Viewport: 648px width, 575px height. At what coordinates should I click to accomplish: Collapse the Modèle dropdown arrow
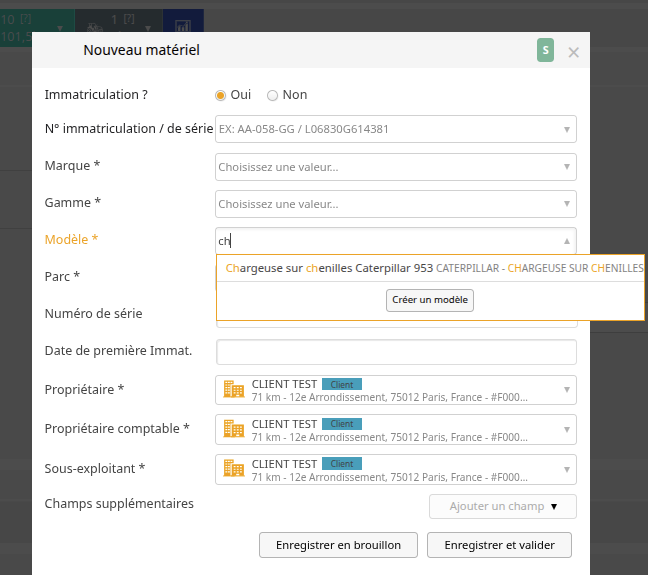567,241
